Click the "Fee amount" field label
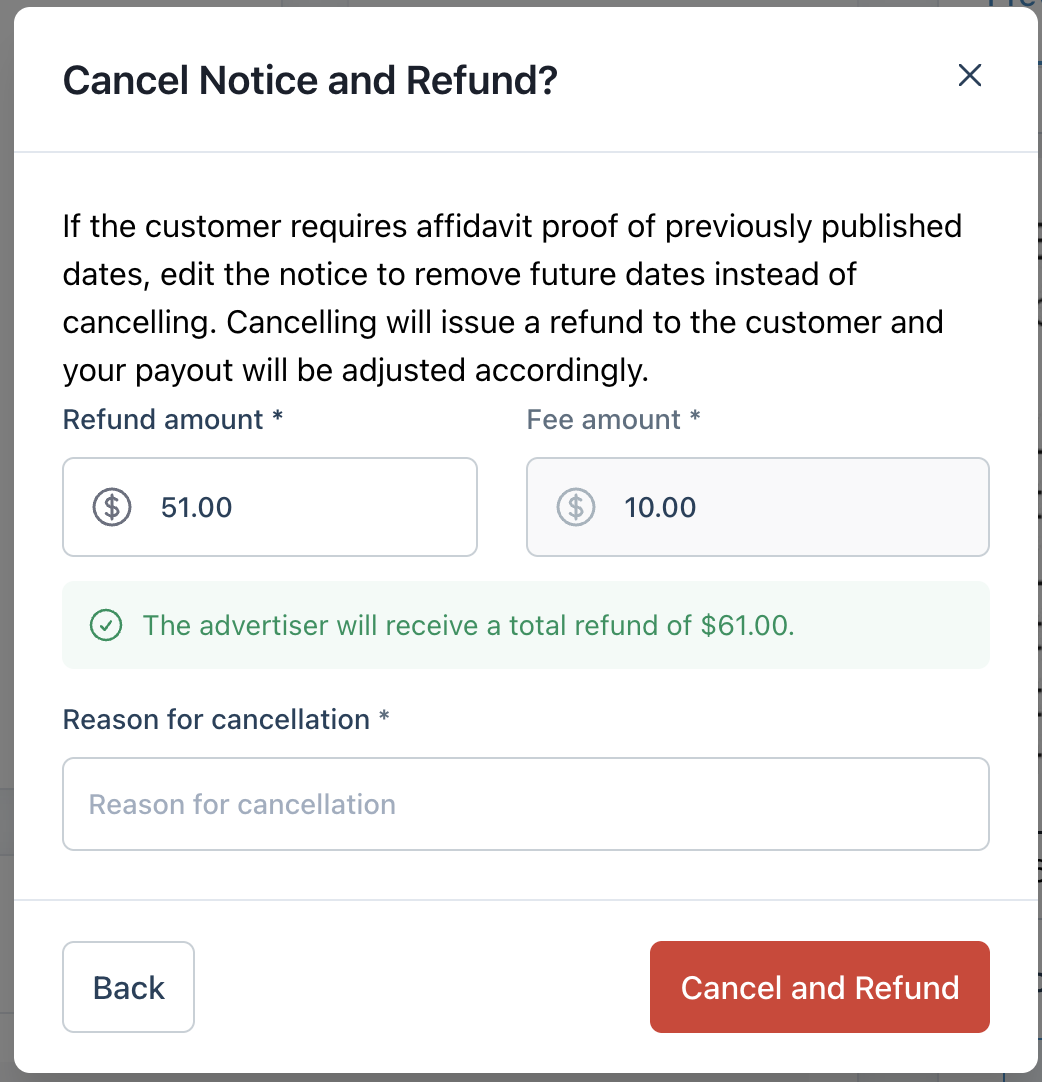Image resolution: width=1042 pixels, height=1082 pixels. (603, 419)
